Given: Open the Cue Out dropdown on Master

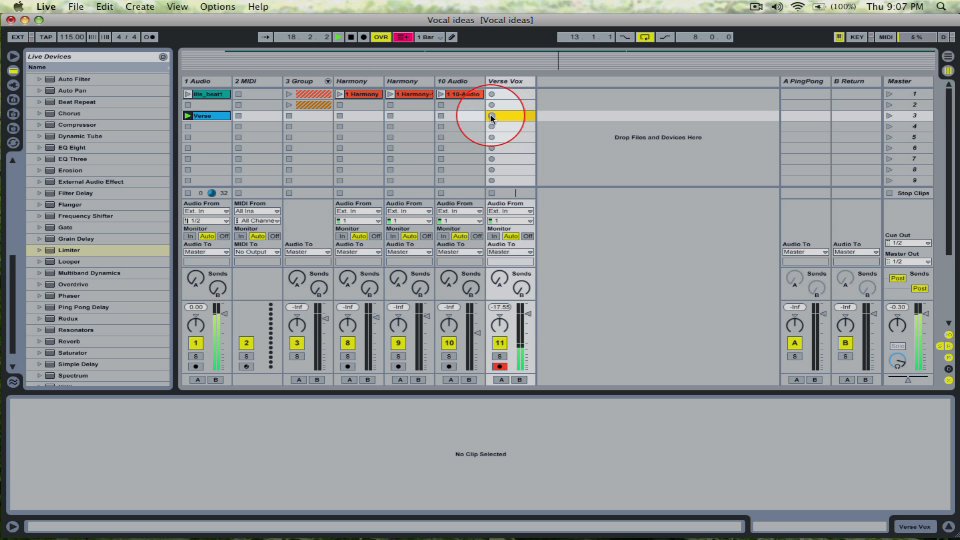Looking at the screenshot, I should pos(908,243).
